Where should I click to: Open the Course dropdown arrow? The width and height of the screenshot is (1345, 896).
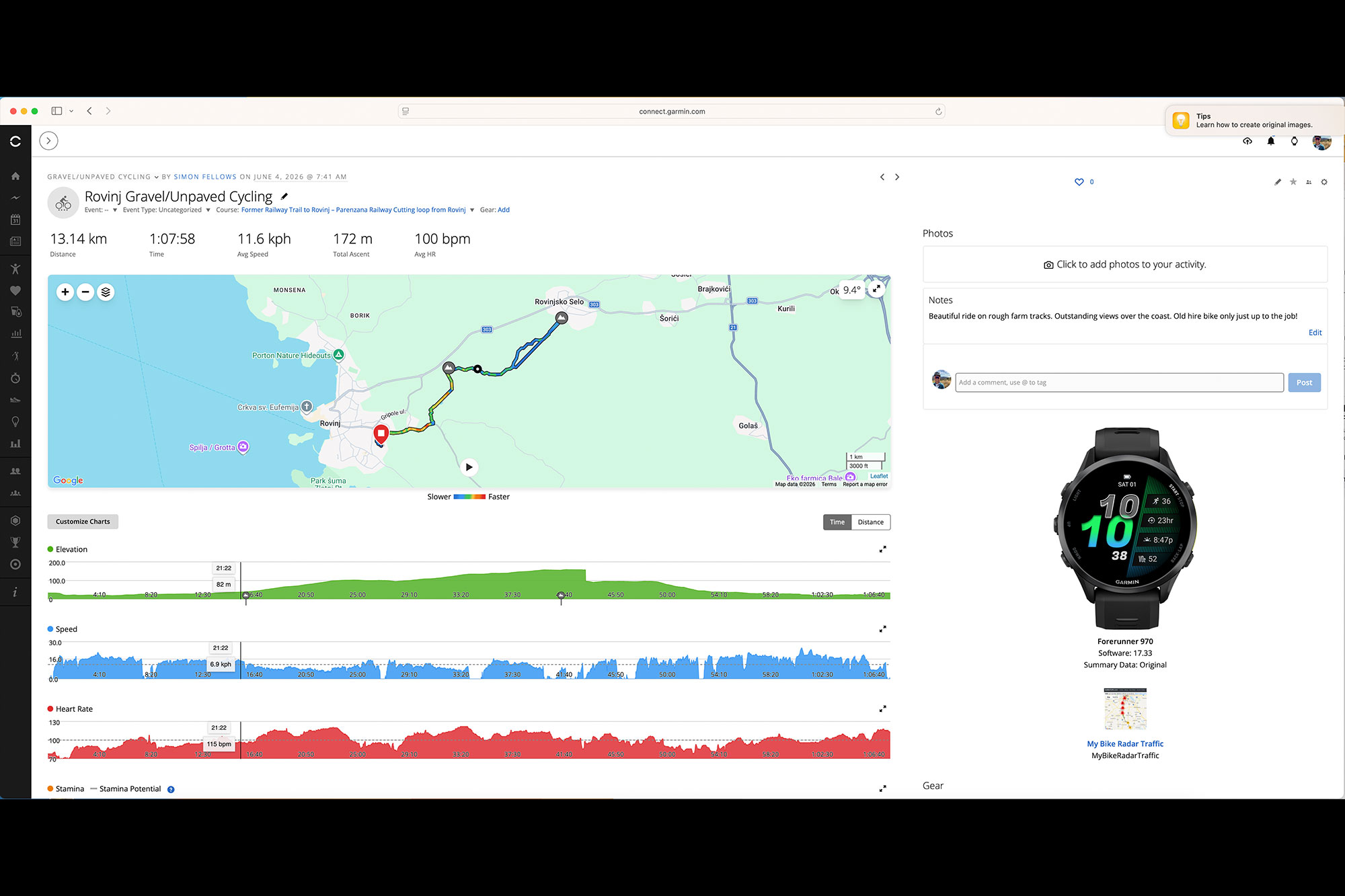(472, 210)
